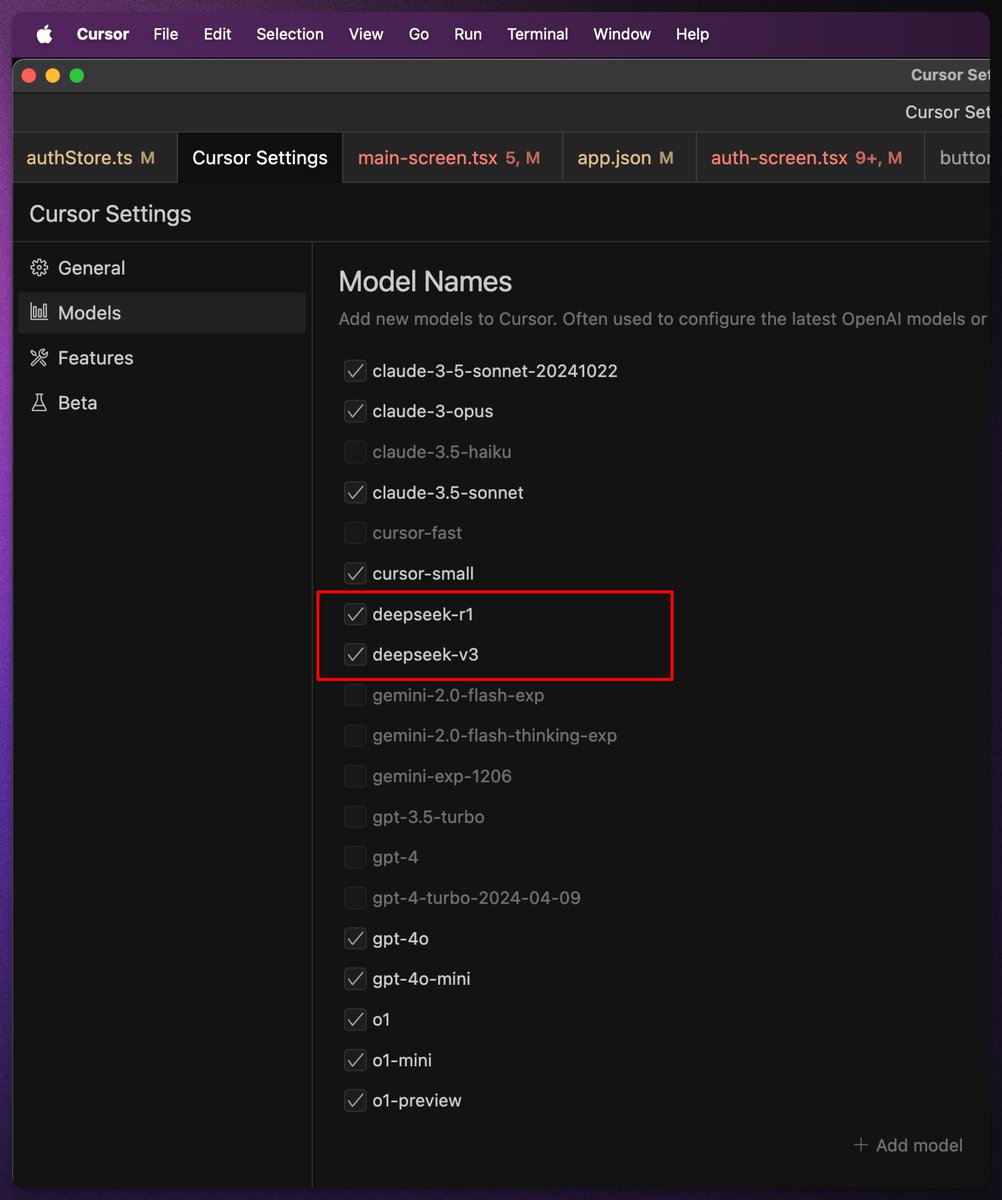Switch to the authStore.ts tab
The width and height of the screenshot is (1002, 1200).
(95, 158)
